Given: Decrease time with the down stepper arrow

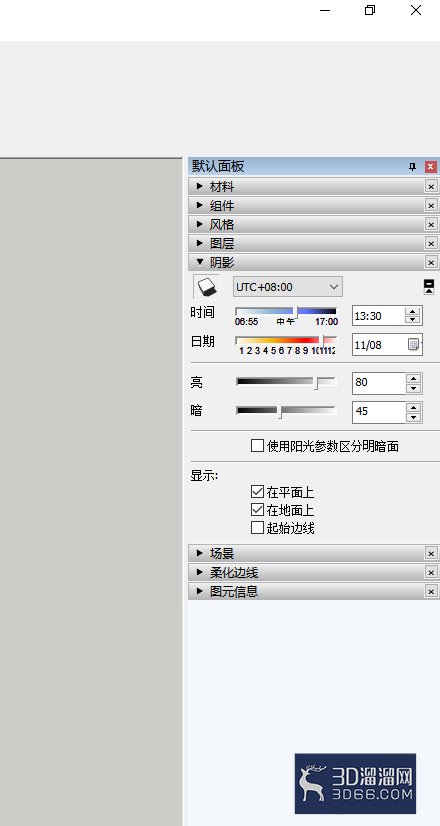Looking at the screenshot, I should click(413, 320).
